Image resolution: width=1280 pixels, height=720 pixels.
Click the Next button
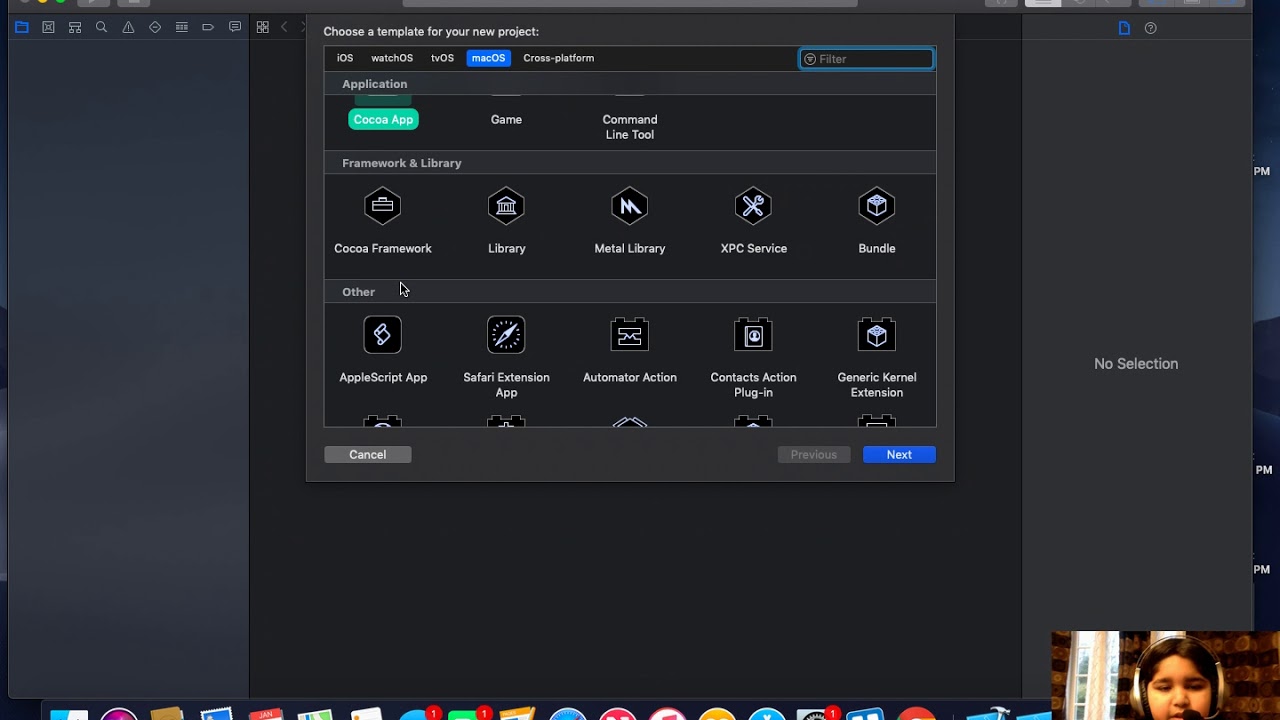click(x=899, y=455)
